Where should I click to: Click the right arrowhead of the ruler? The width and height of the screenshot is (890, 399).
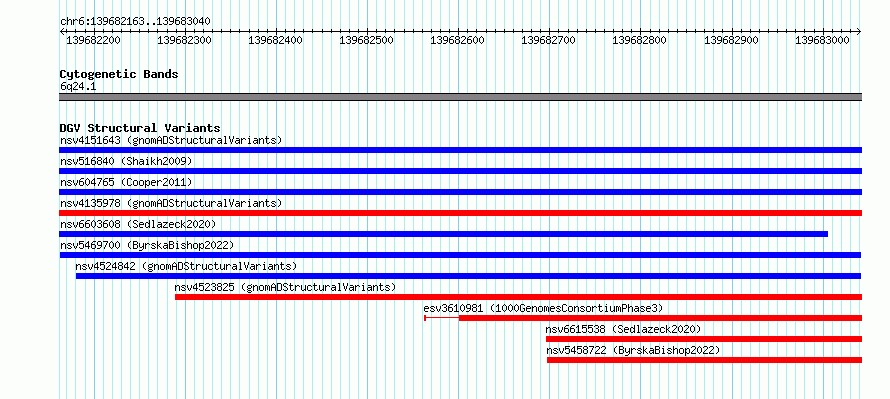(859, 32)
